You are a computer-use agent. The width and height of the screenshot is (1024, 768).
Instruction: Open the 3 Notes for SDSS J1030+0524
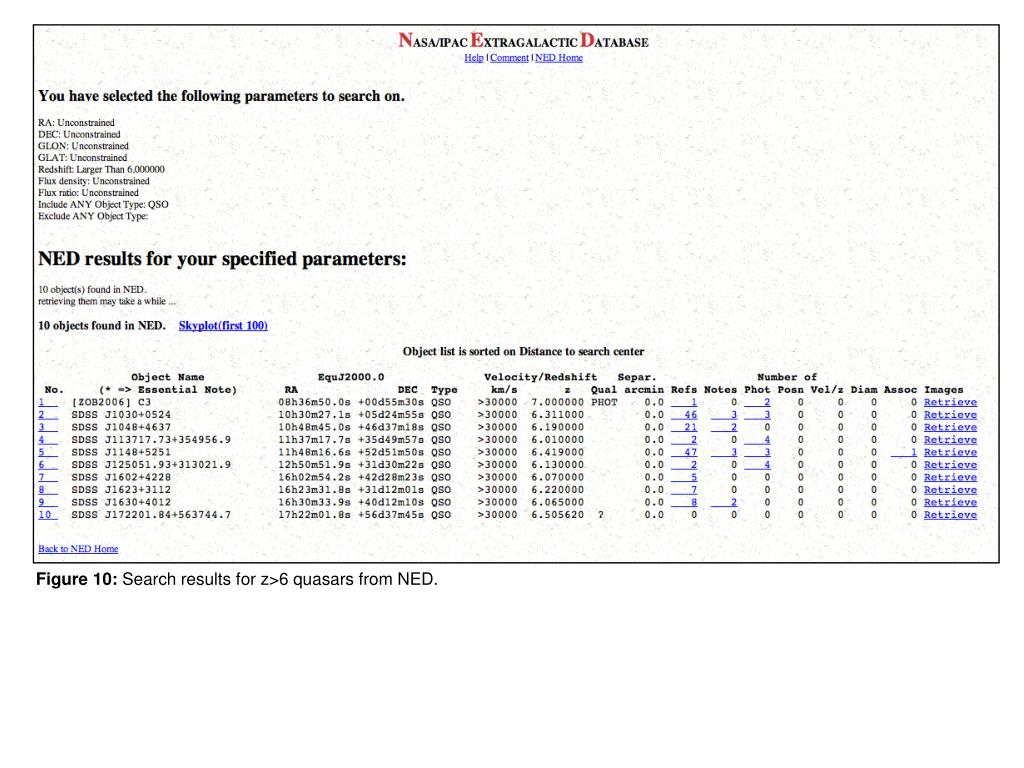click(724, 415)
